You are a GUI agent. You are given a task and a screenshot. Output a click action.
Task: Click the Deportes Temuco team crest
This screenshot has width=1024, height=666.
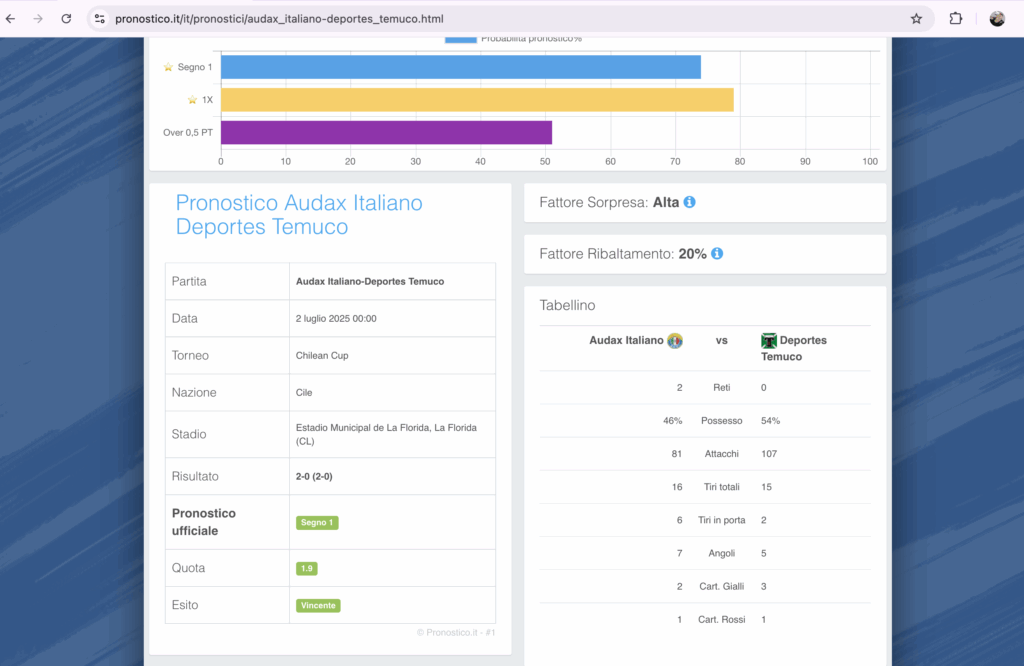tap(769, 340)
